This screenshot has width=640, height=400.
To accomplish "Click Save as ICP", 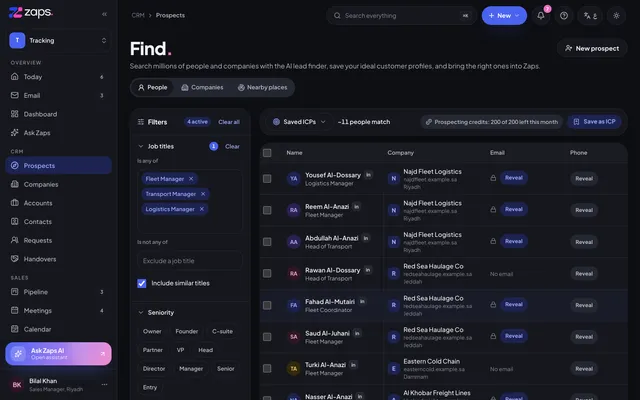I will pyautogui.click(x=594, y=122).
